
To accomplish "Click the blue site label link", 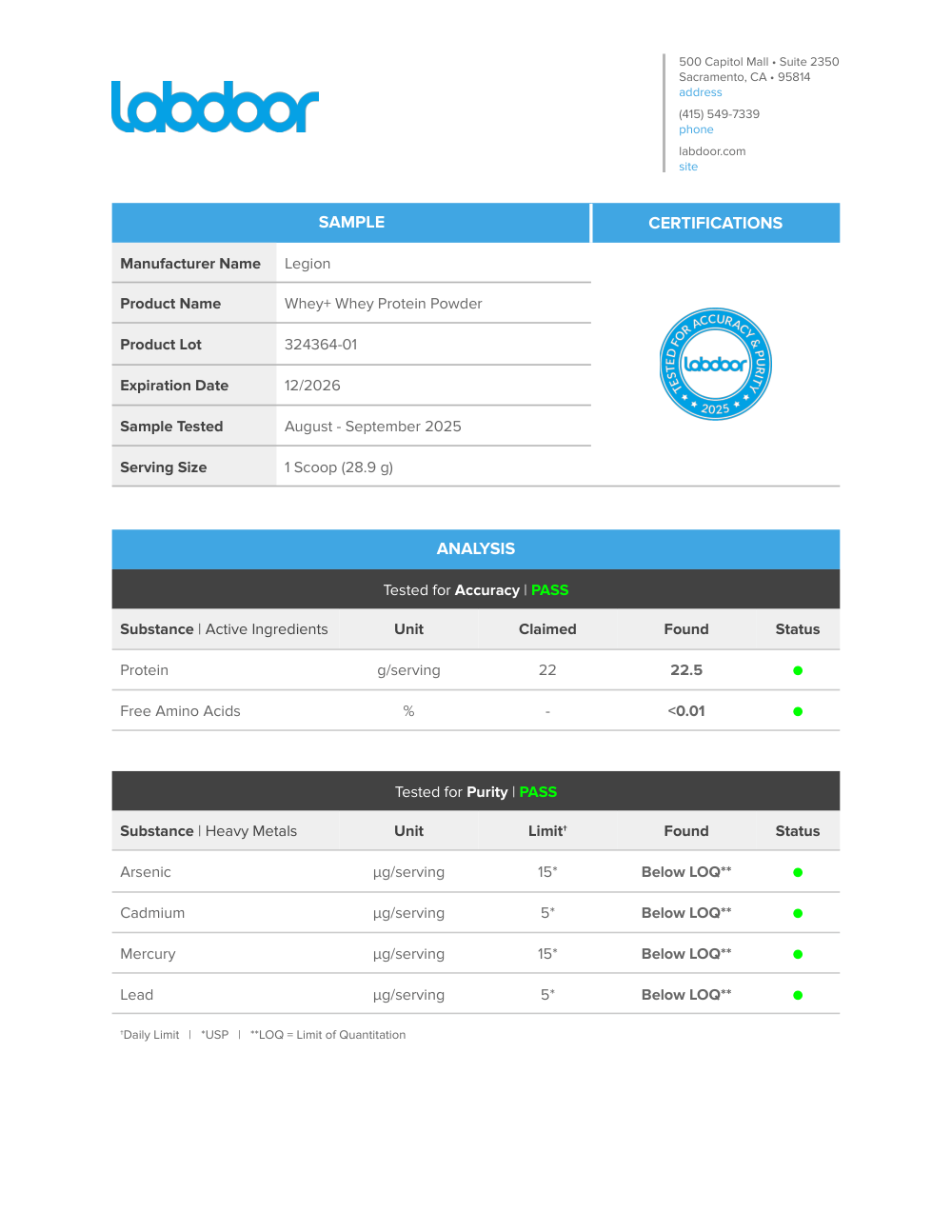I will pyautogui.click(x=688, y=167).
